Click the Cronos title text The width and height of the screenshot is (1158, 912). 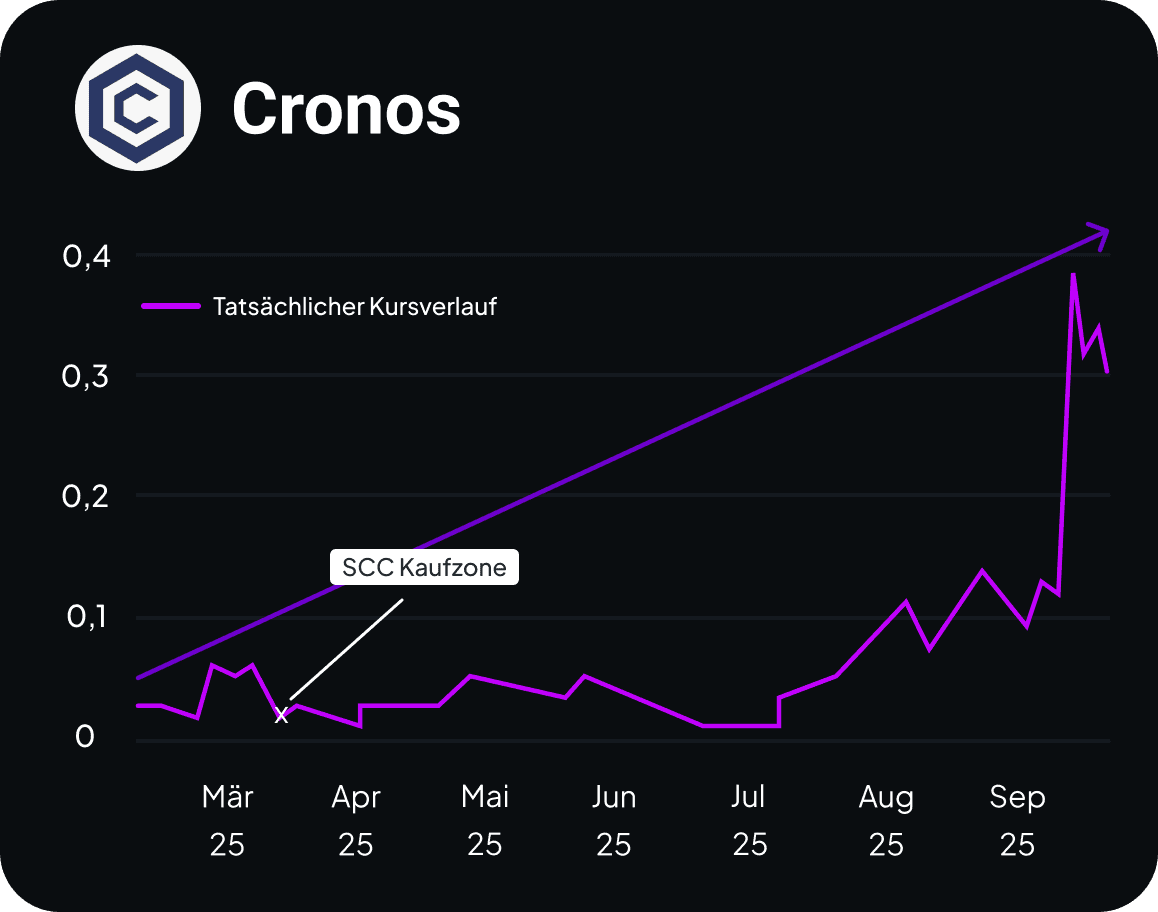pos(346,109)
